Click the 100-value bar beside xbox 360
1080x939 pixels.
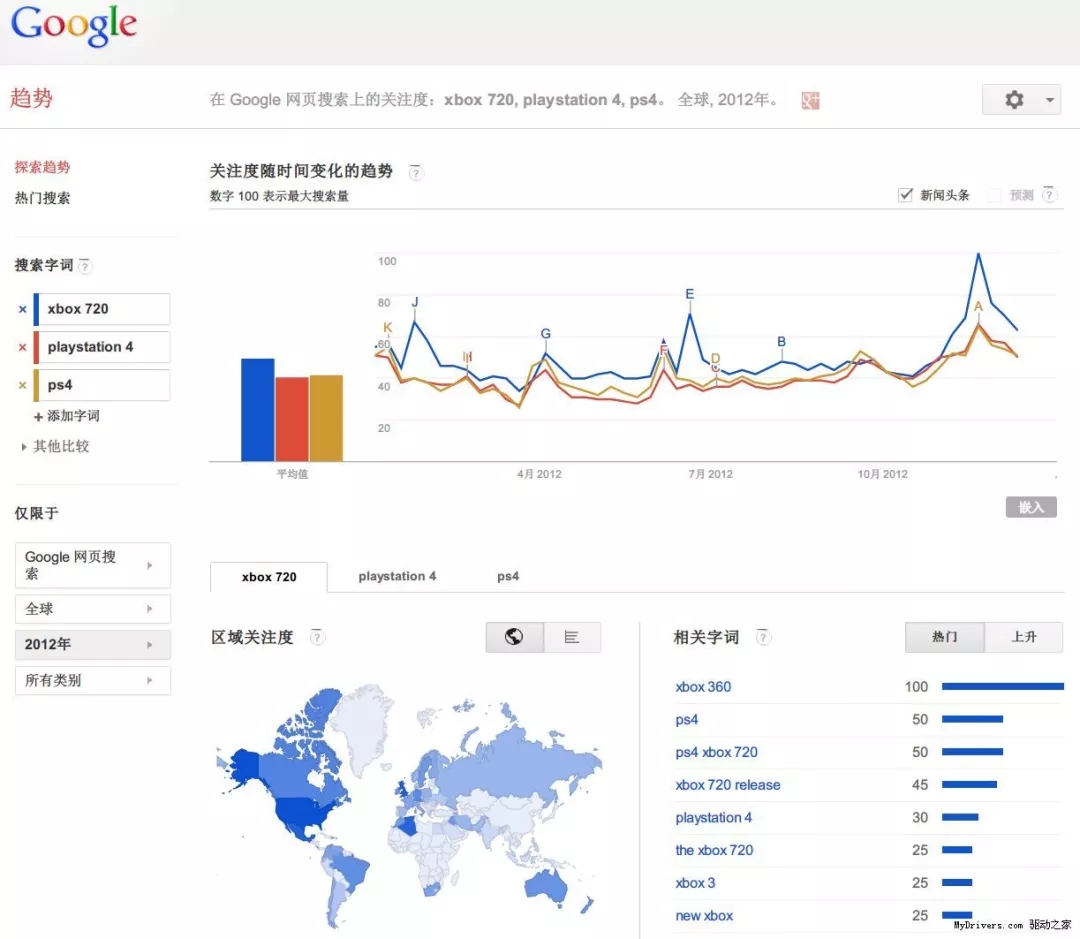(x=1003, y=686)
